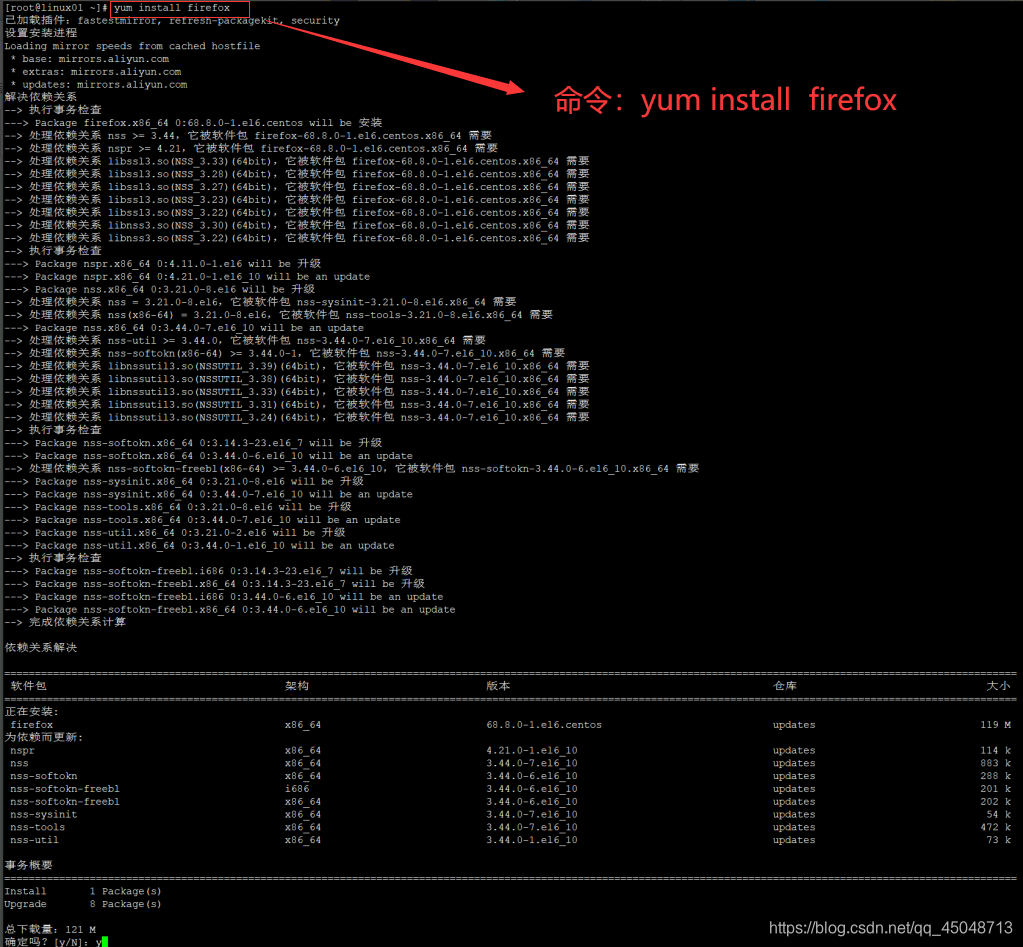
Task: Click 'Loading mirror speeds from cached hostfile' line
Action: point(132,46)
